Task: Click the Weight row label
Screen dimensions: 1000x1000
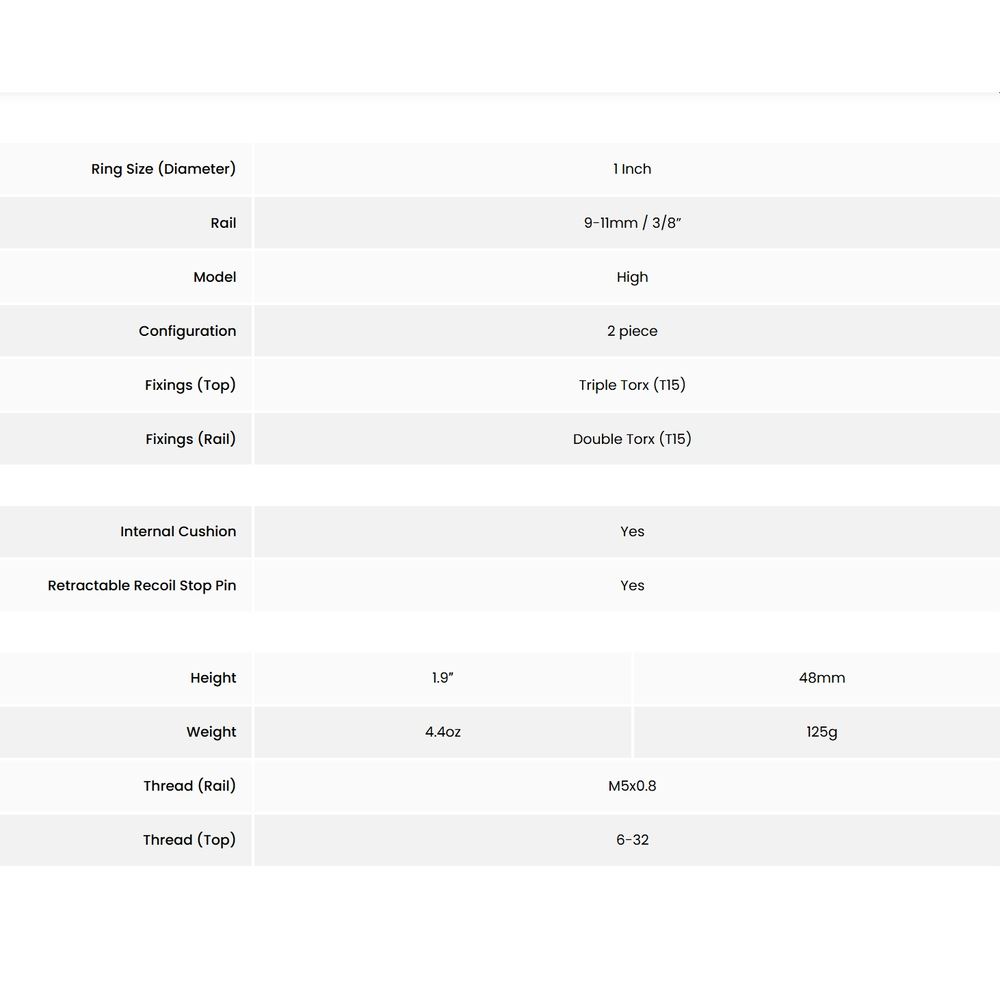Action: pos(211,732)
